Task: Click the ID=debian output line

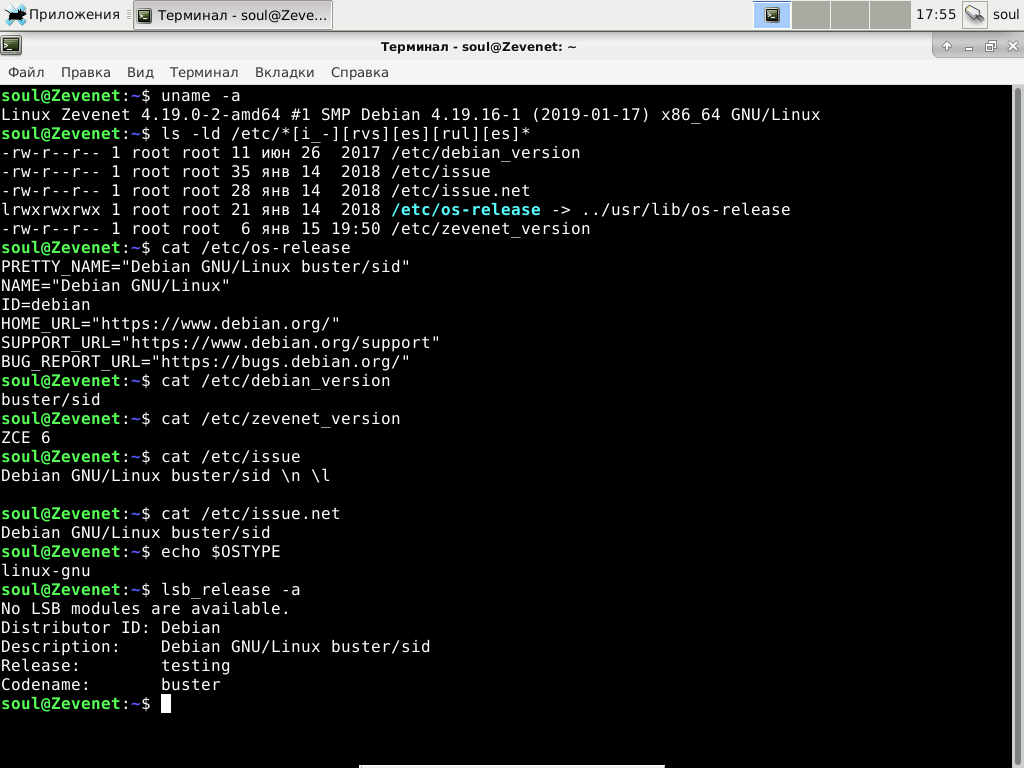Action: coord(46,305)
